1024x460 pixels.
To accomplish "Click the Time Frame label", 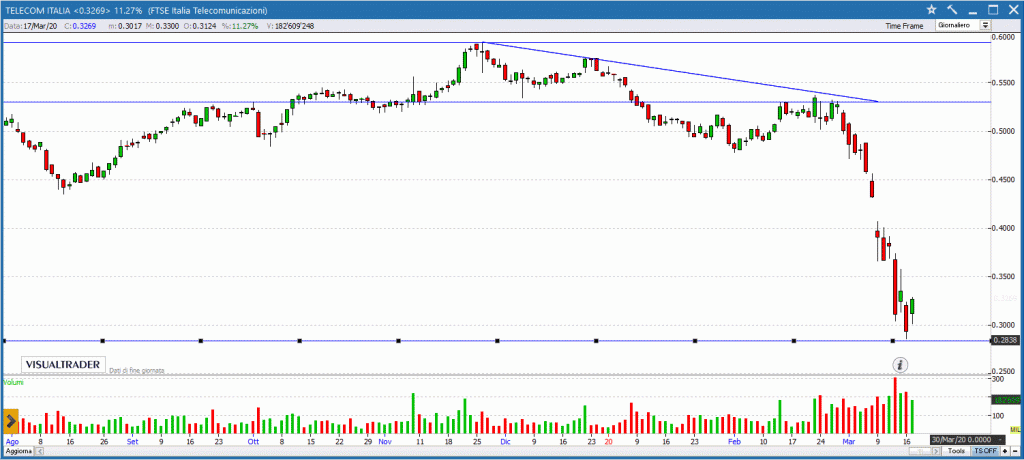I will [904, 26].
